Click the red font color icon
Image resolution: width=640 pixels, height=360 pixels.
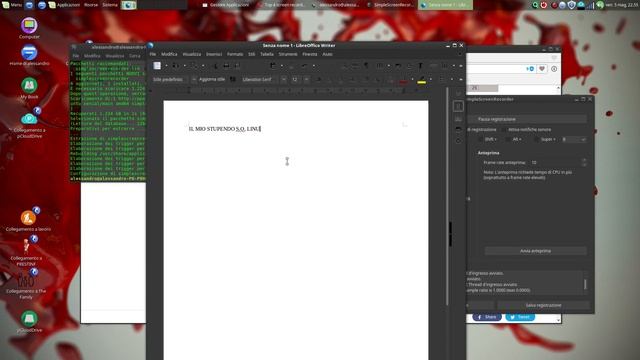point(403,80)
